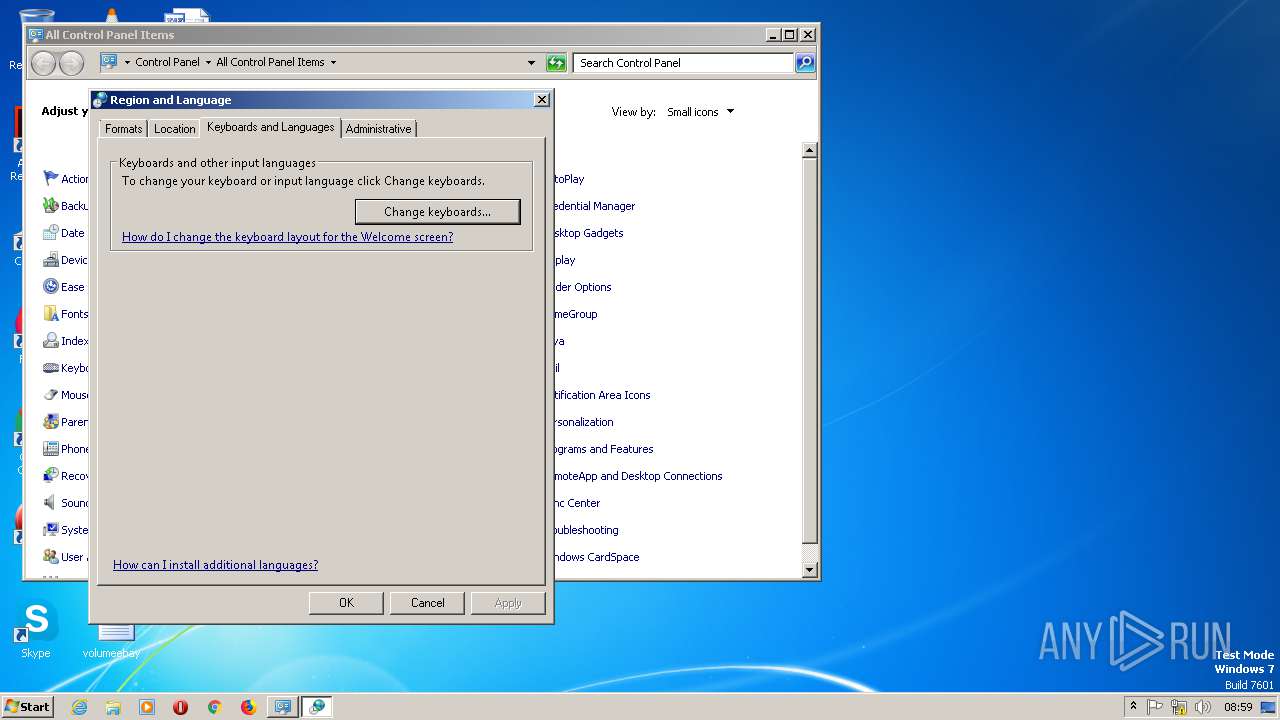Open the address bar history dropdown

[x=531, y=63]
